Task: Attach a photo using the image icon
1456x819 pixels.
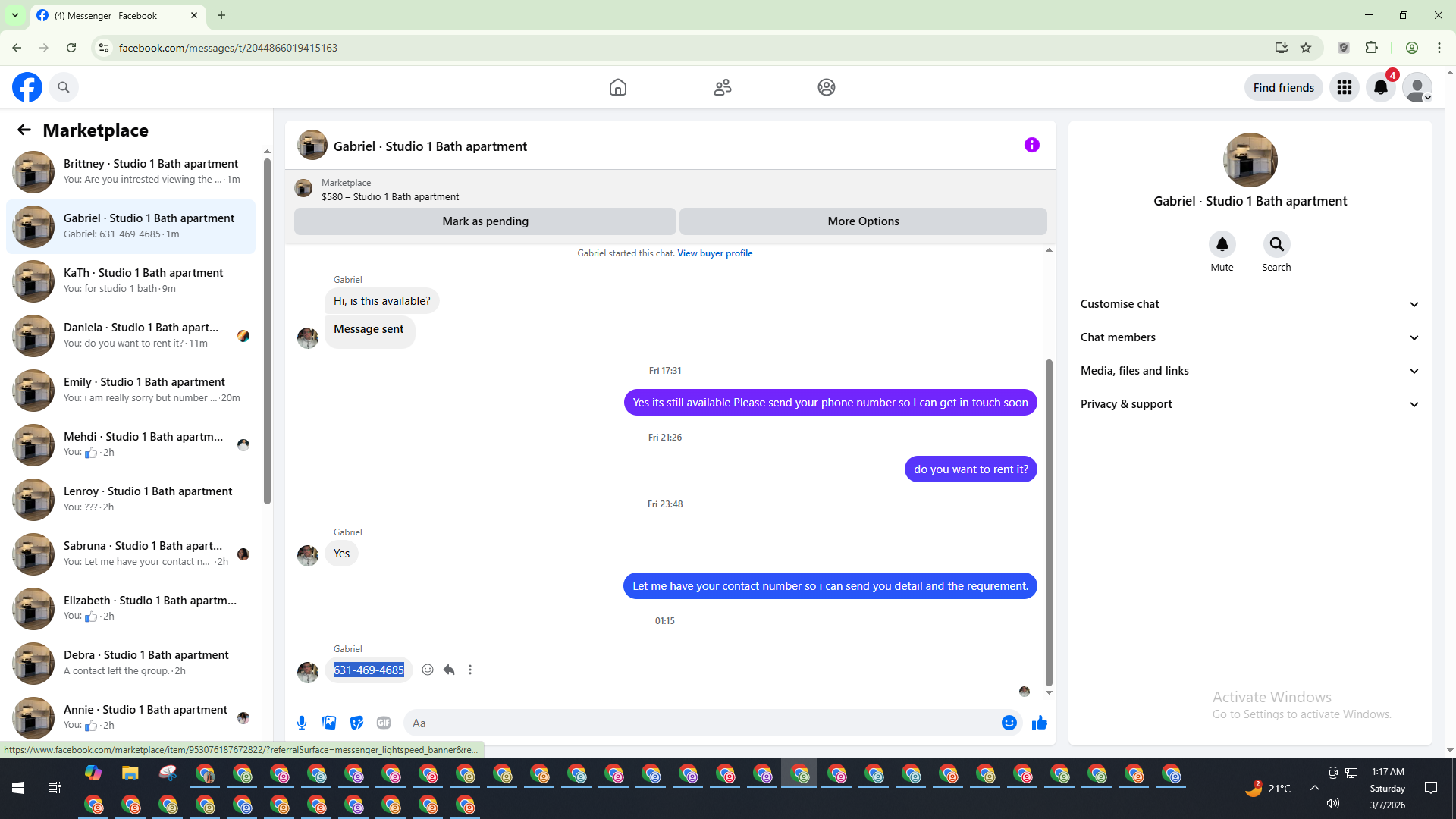Action: (329, 723)
